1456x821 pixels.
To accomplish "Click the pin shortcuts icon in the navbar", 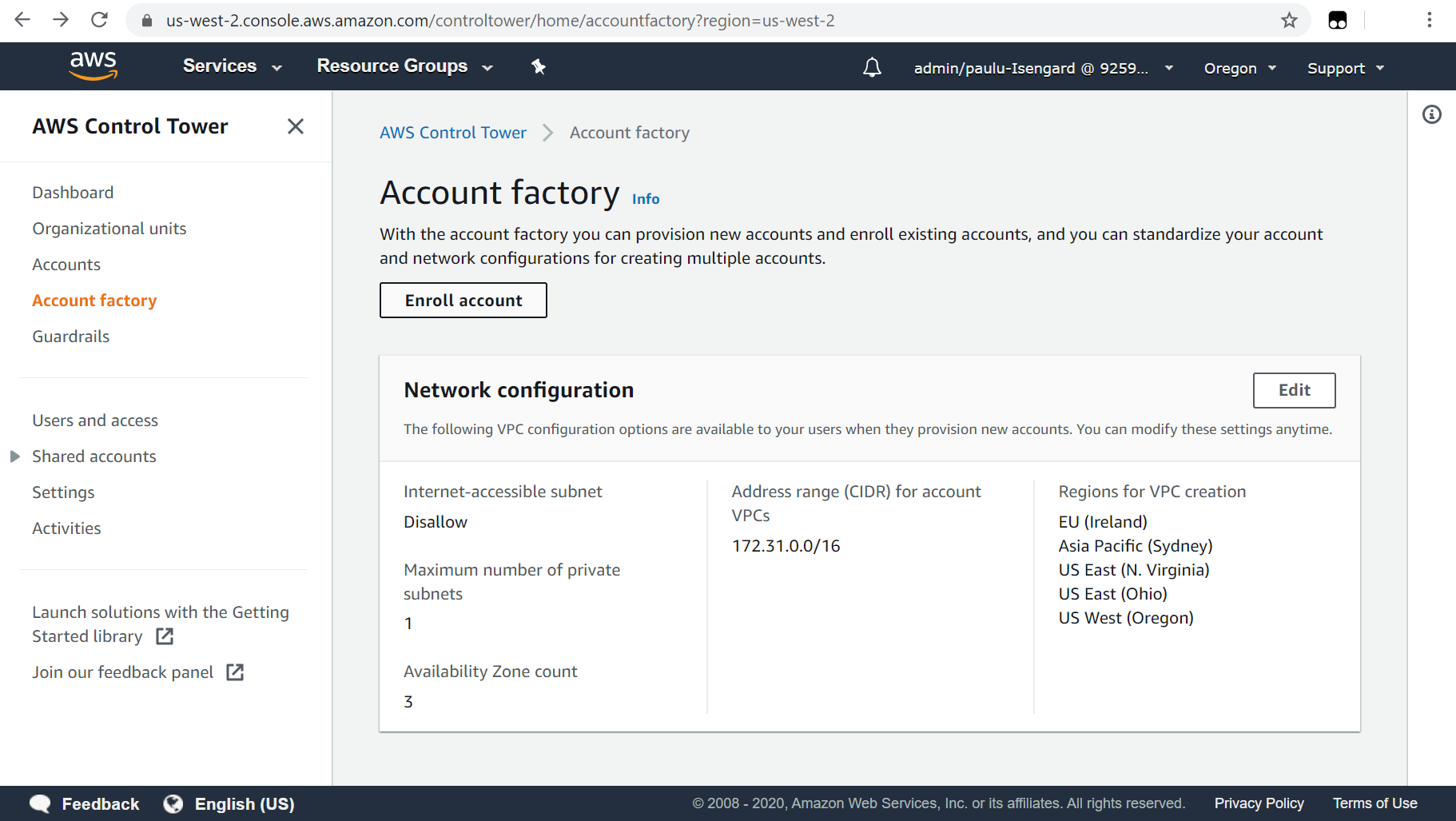I will [x=539, y=66].
